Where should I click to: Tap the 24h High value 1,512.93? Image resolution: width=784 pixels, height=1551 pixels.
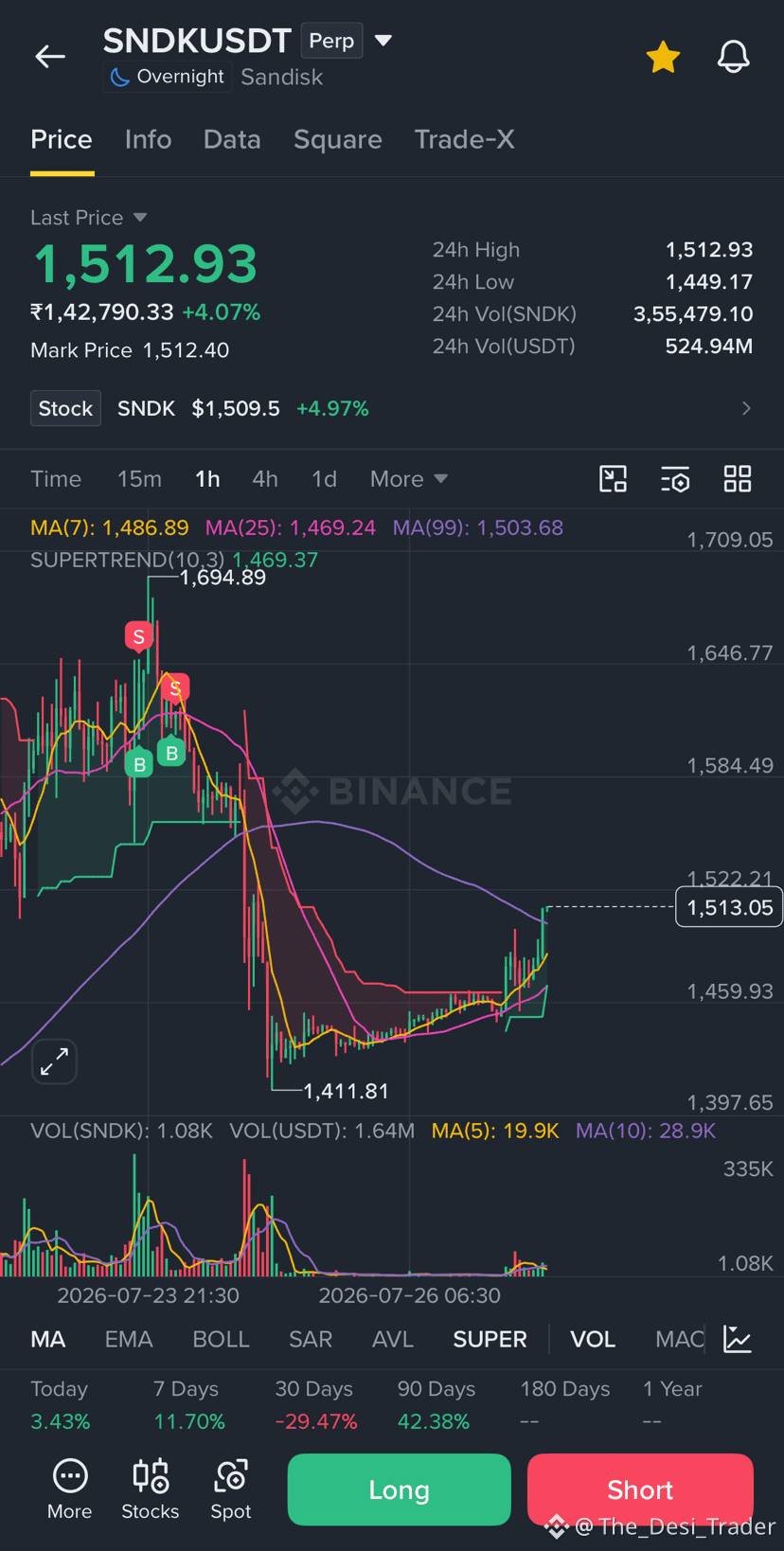point(709,250)
